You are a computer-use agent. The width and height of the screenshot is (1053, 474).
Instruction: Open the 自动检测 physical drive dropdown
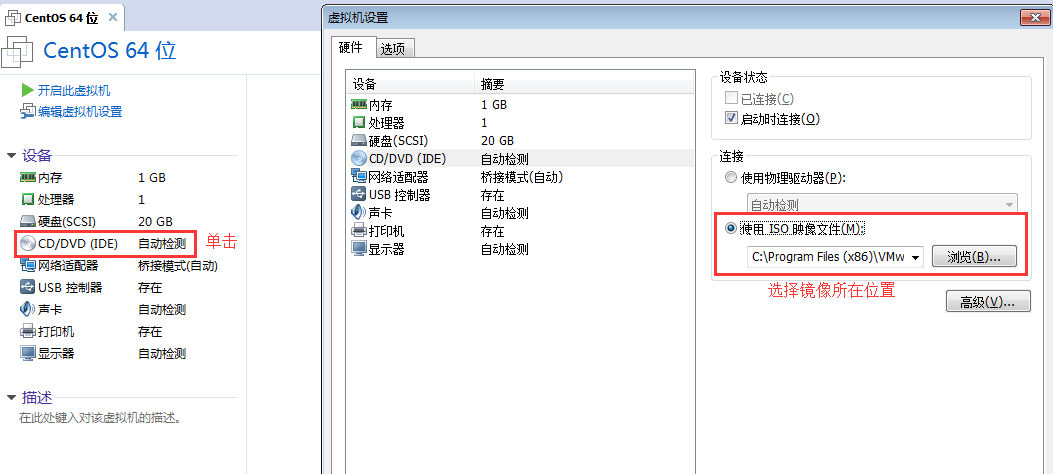pos(882,205)
